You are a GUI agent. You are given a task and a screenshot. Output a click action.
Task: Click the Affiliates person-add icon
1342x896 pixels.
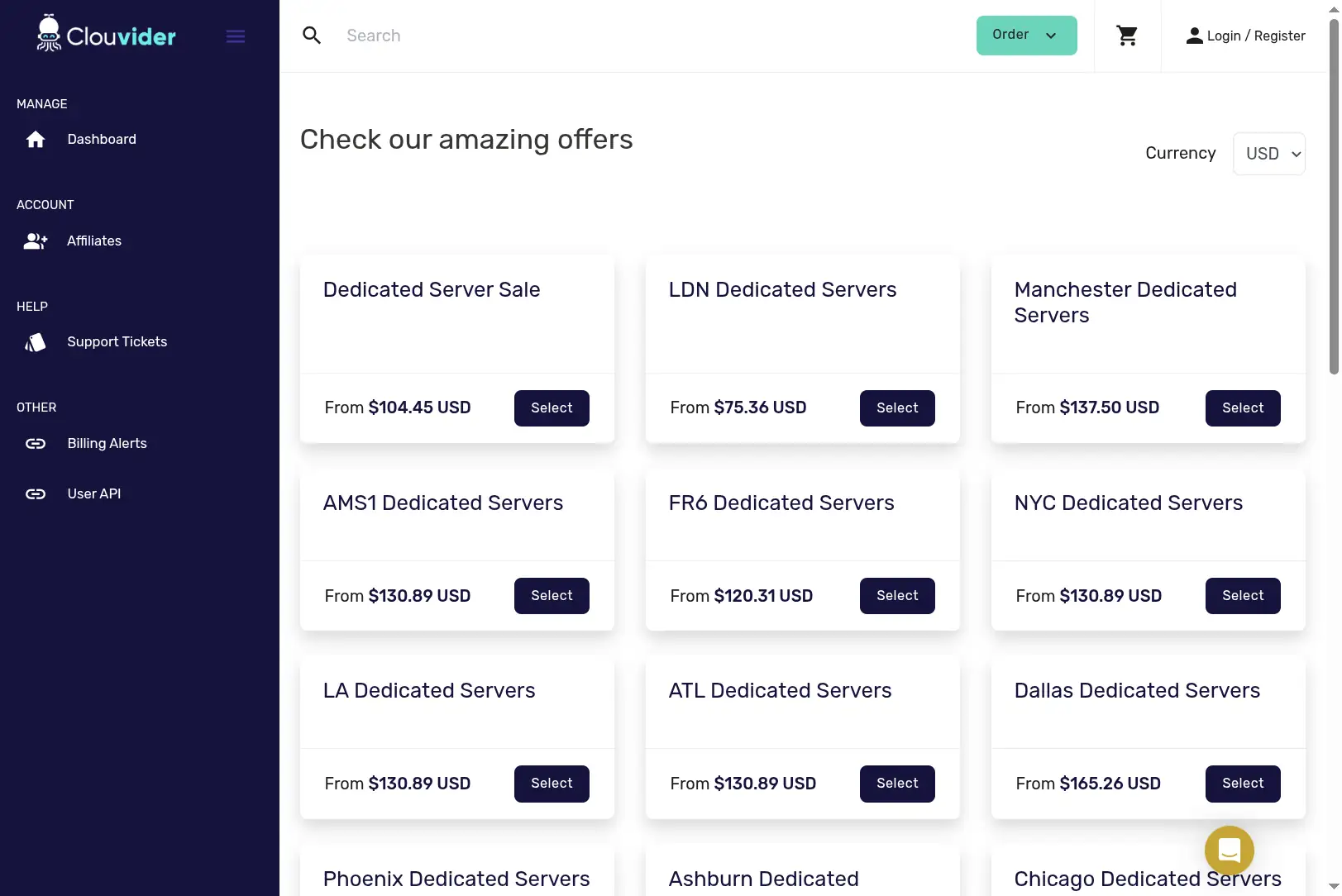click(x=36, y=241)
